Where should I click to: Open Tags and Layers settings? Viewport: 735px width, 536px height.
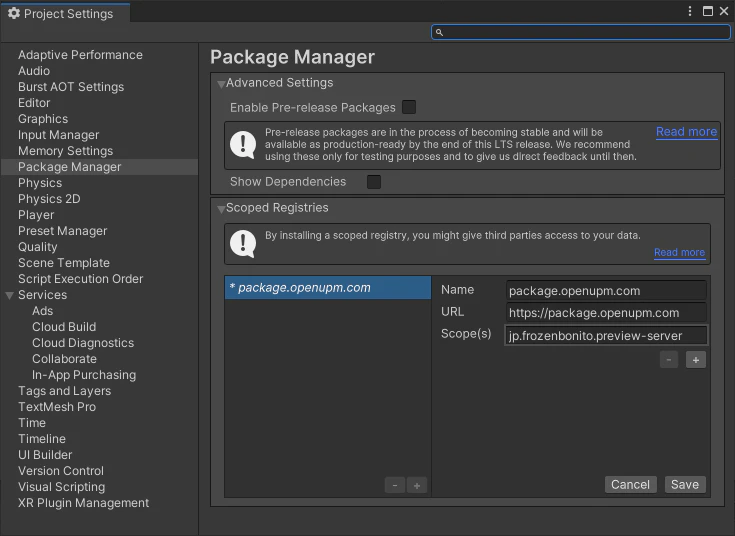(x=64, y=391)
